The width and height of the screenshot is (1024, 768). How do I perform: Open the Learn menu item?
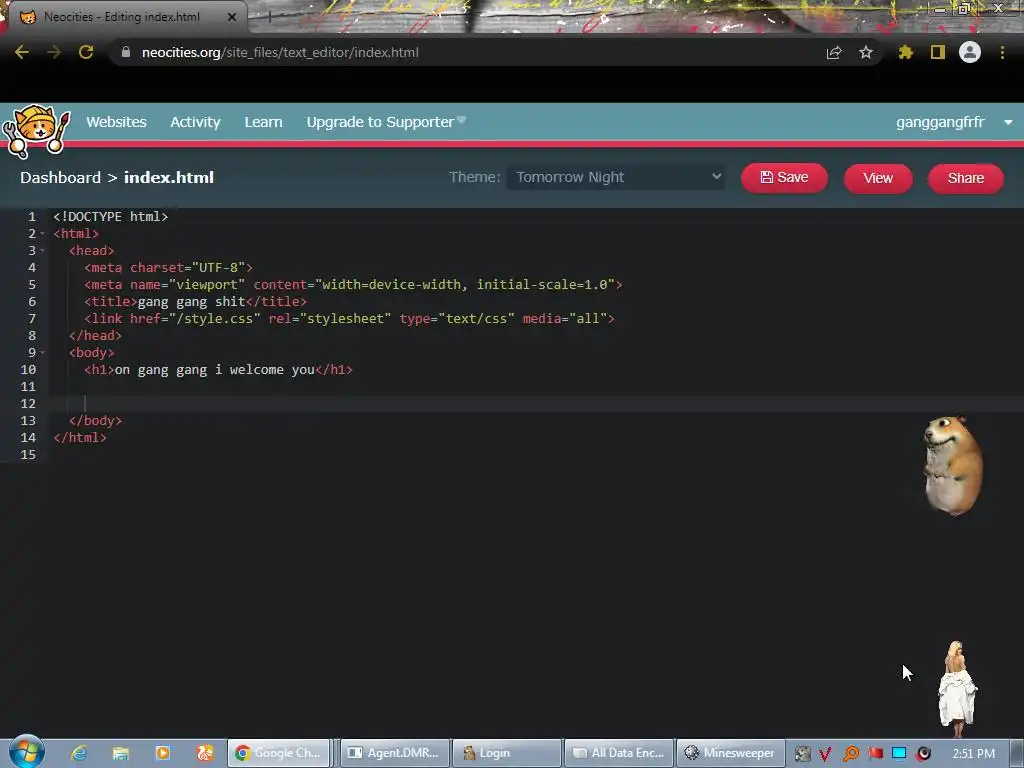pyautogui.click(x=263, y=122)
